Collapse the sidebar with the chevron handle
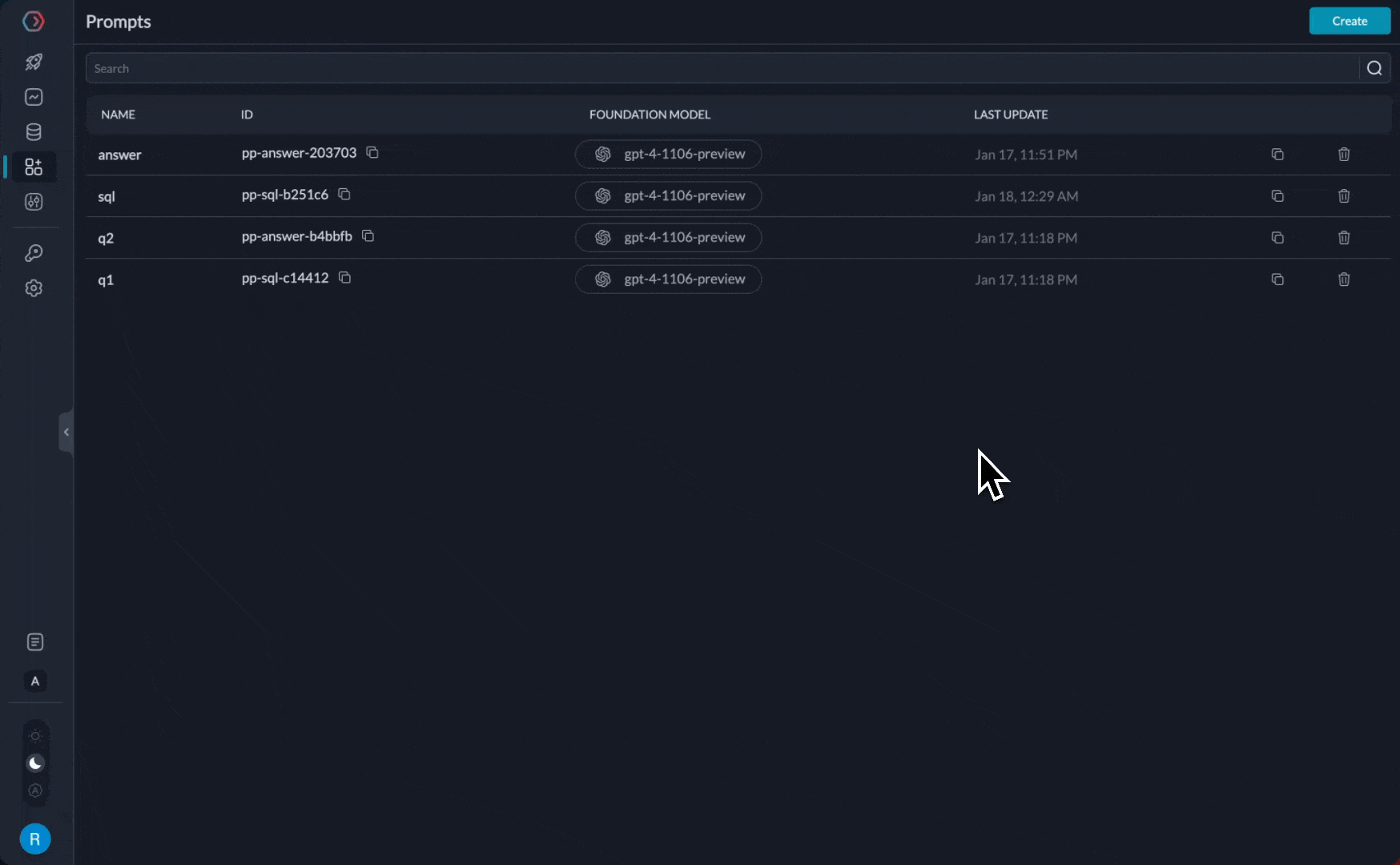This screenshot has height=865, width=1400. click(x=66, y=432)
